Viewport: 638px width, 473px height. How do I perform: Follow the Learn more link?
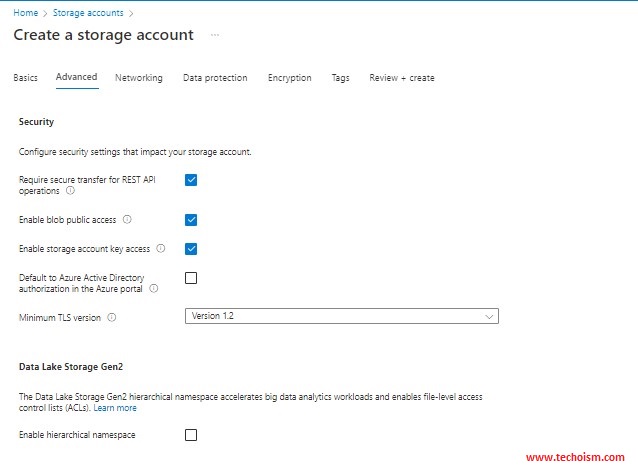(115, 408)
